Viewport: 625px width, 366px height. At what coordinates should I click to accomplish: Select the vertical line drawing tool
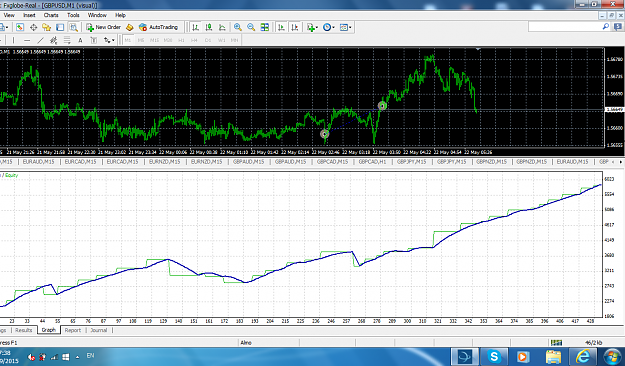14,40
